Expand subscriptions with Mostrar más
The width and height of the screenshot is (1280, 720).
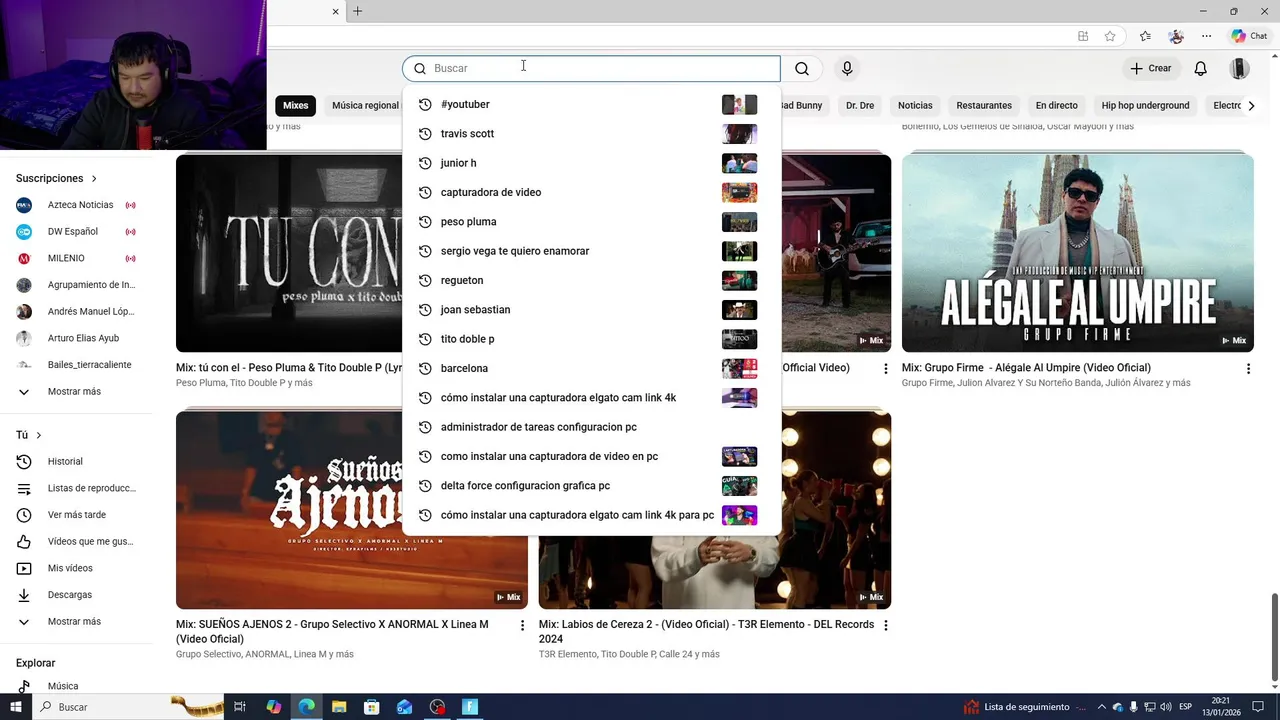coord(76,392)
